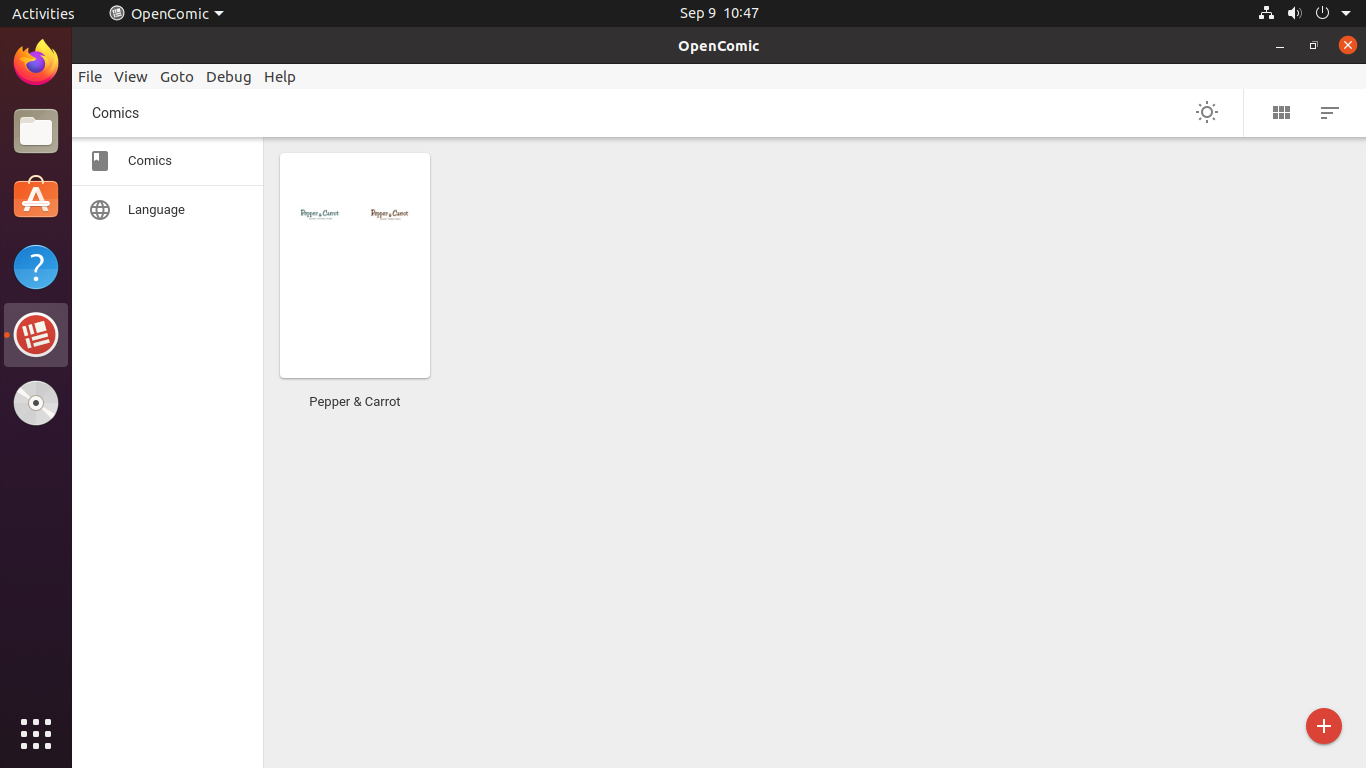Click the Pepper & Carrot title text

(x=355, y=402)
